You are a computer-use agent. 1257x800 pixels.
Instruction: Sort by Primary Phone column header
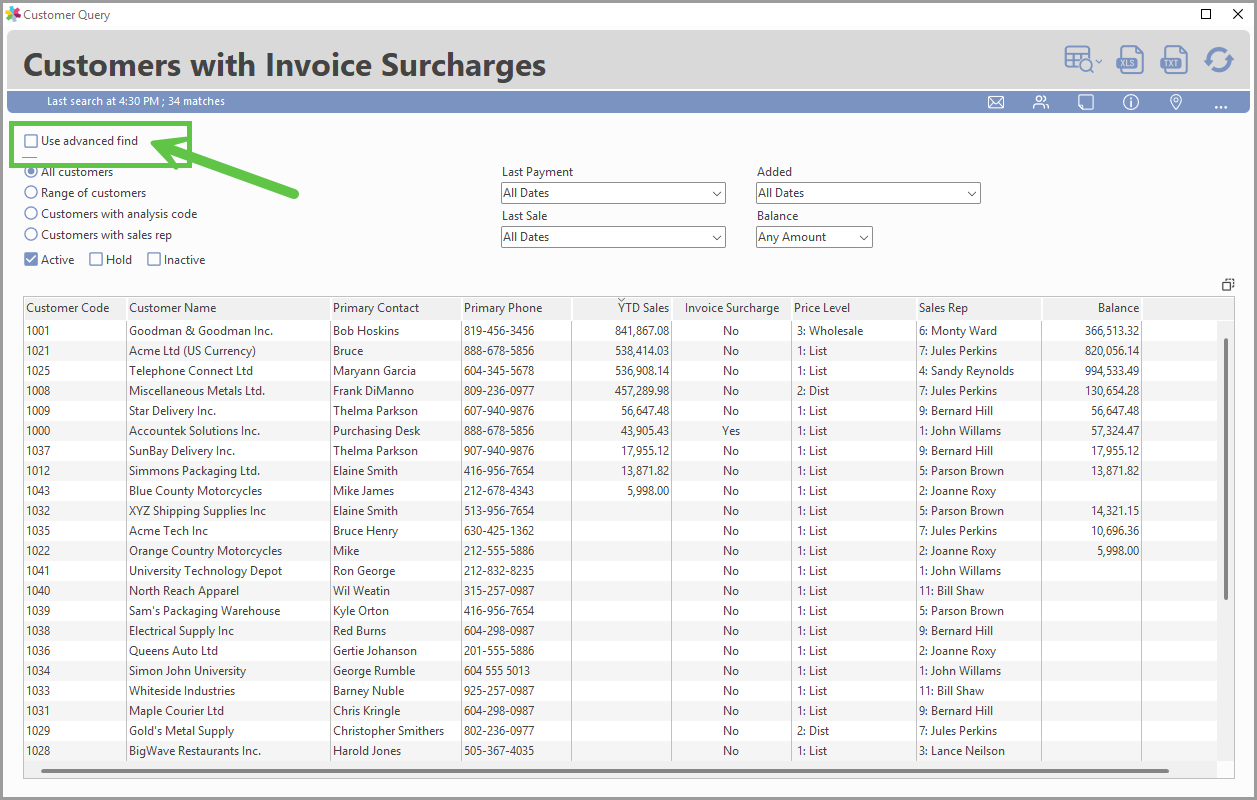pyautogui.click(x=516, y=308)
